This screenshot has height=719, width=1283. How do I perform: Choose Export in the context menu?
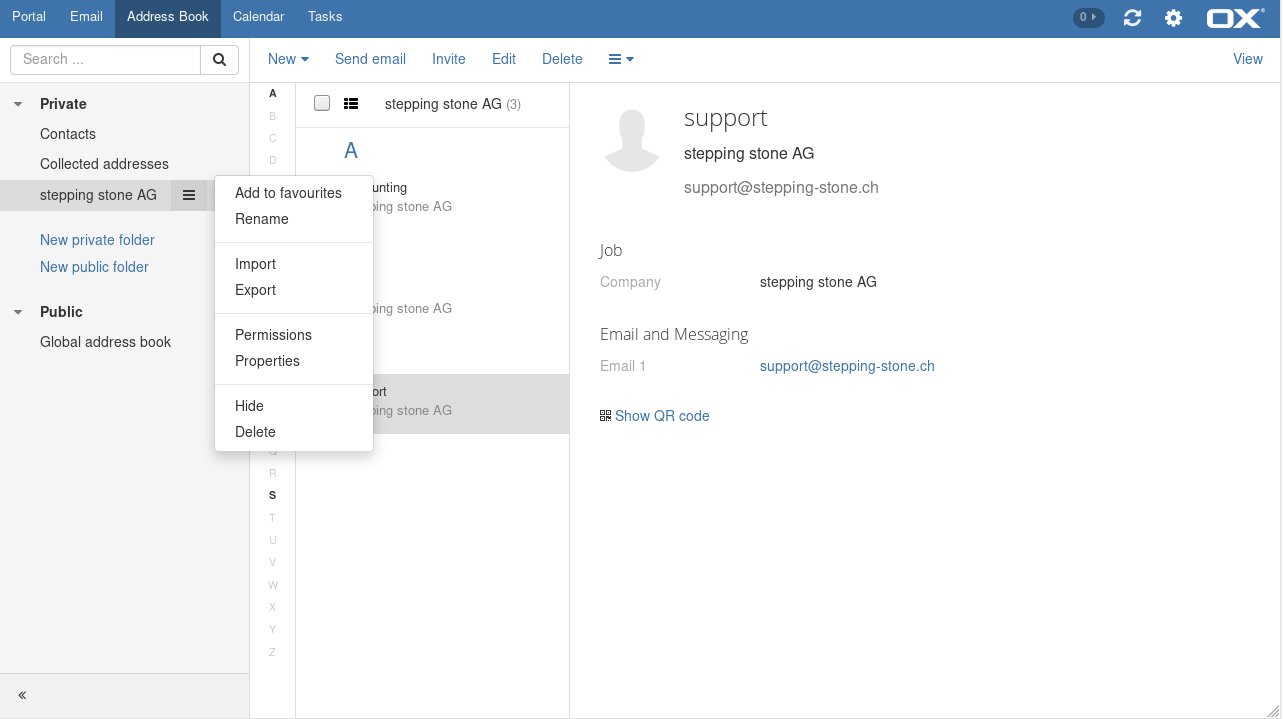[x=255, y=290]
